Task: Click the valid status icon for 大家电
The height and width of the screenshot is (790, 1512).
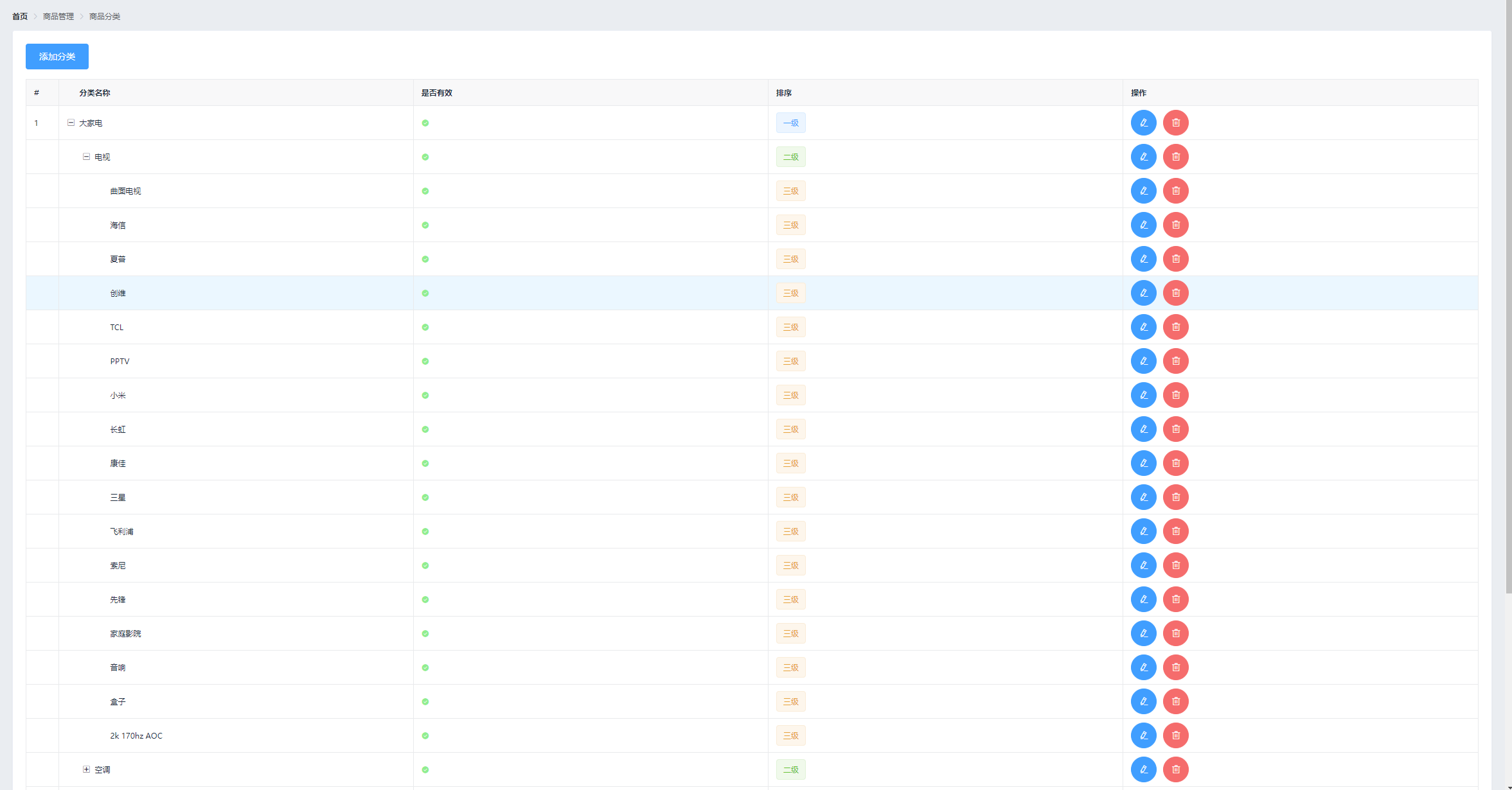Action: point(425,123)
